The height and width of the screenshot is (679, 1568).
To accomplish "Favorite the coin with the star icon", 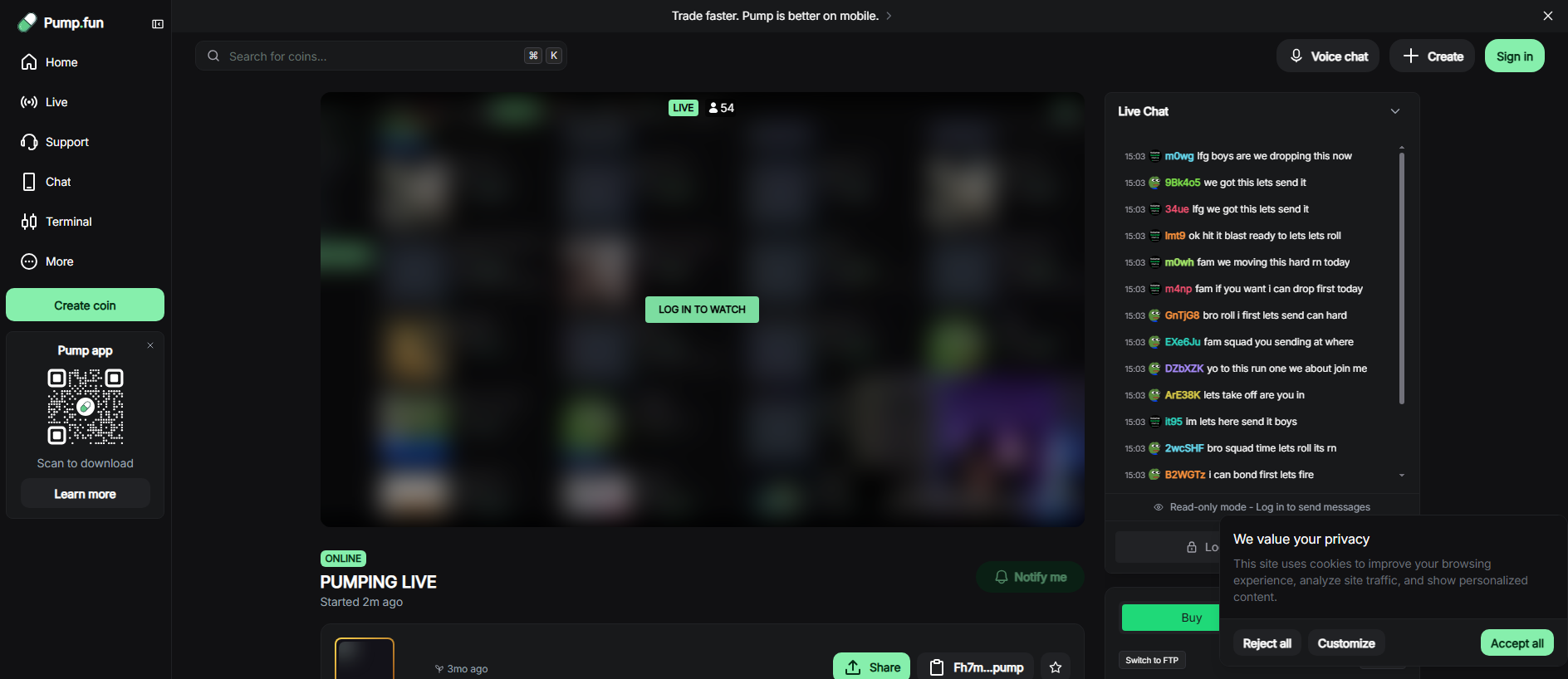I will (1056, 667).
